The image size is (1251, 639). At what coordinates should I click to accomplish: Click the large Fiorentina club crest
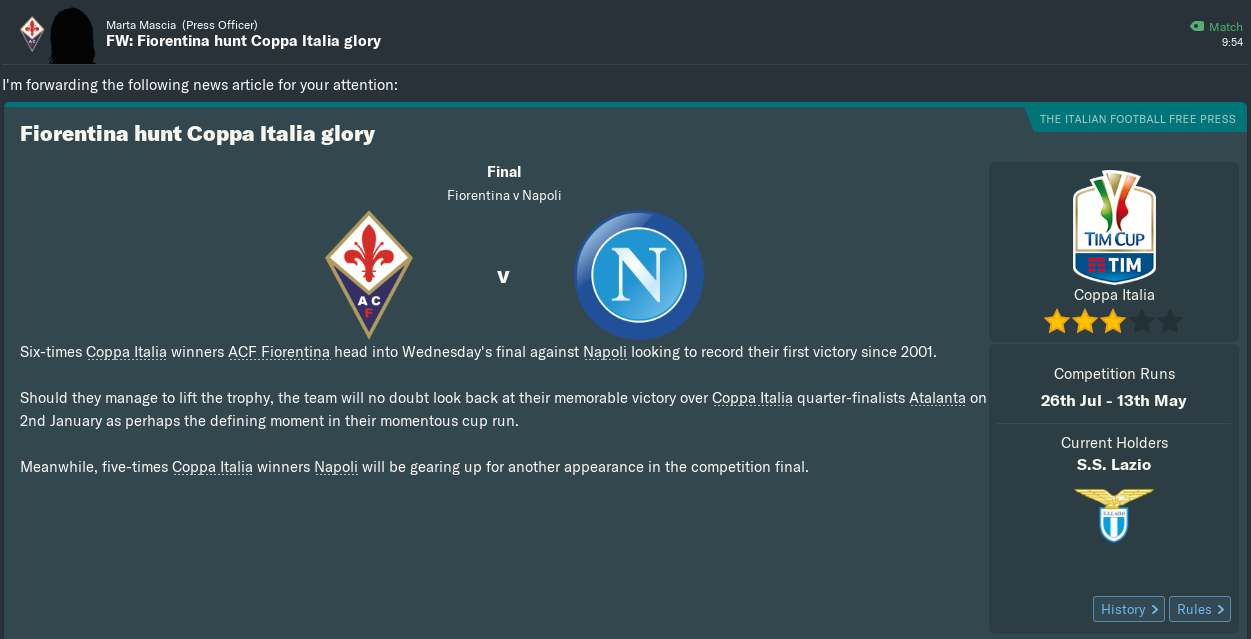369,275
